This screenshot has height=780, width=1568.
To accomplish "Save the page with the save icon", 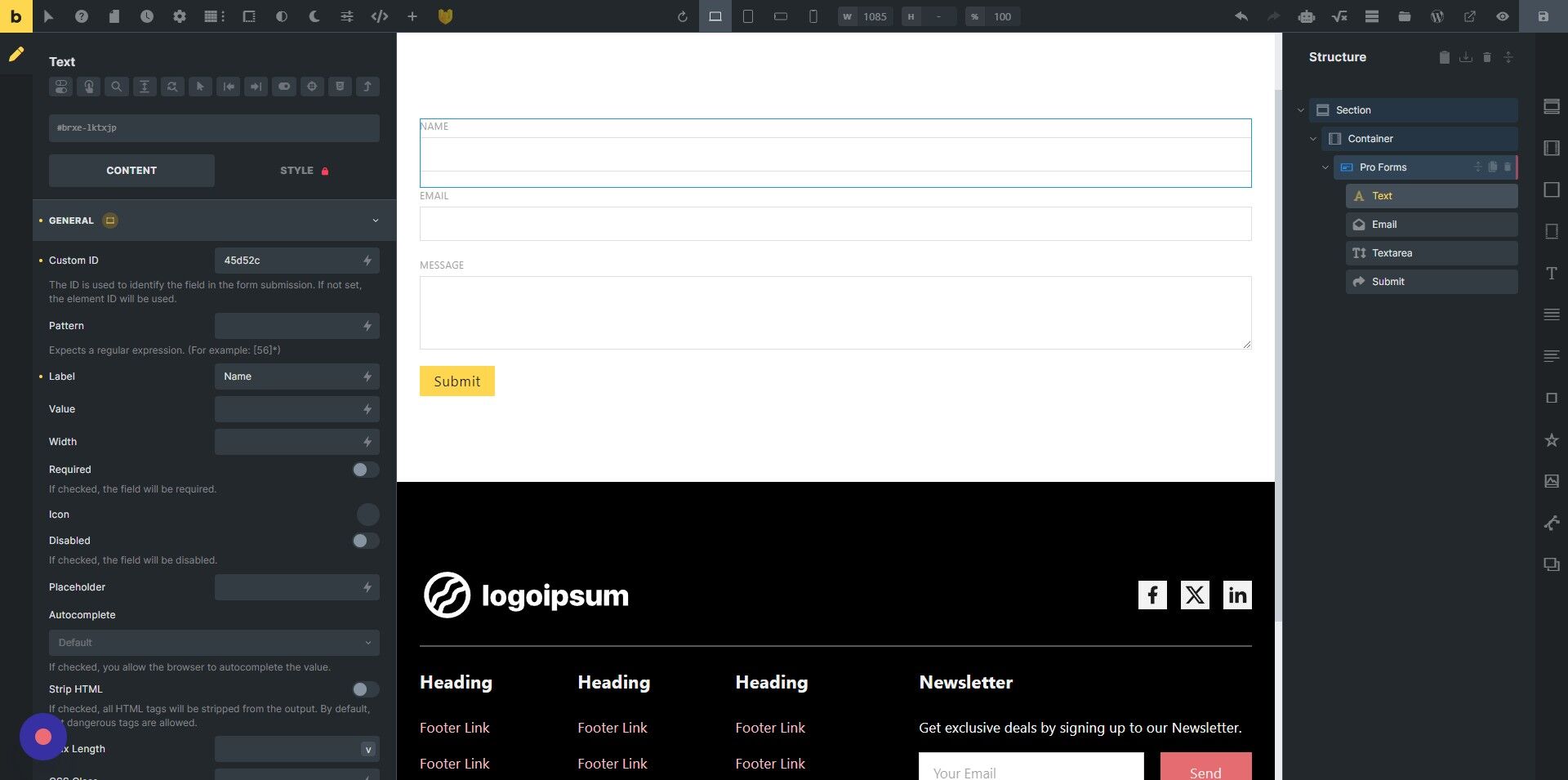I will tap(1542, 16).
